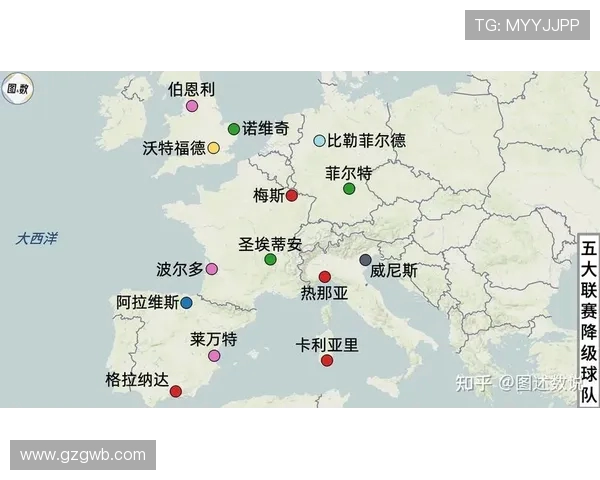Click the 卡利亚里 label

coord(327,345)
